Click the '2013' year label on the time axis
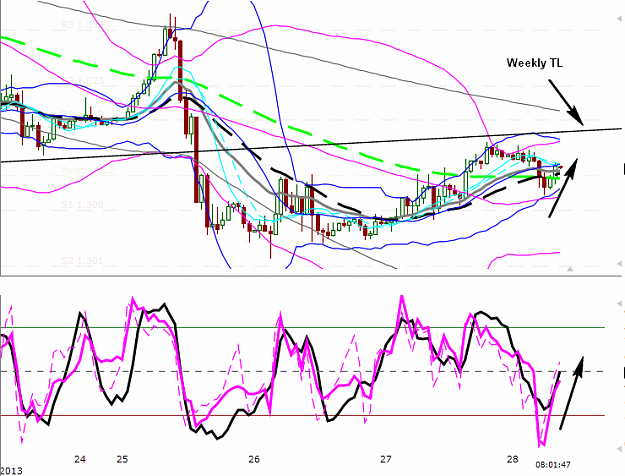 [11, 471]
